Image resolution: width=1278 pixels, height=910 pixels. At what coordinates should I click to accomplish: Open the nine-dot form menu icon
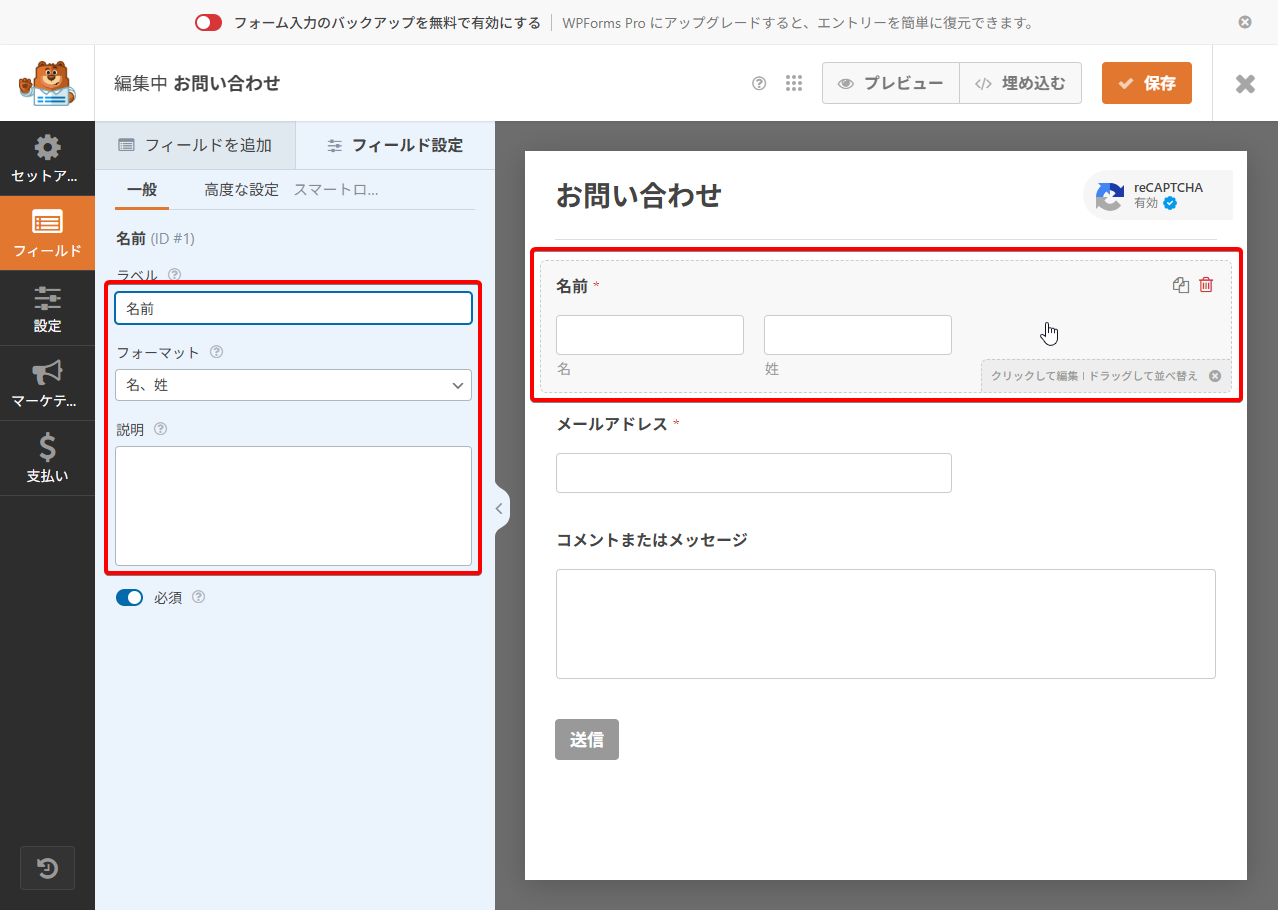(794, 84)
